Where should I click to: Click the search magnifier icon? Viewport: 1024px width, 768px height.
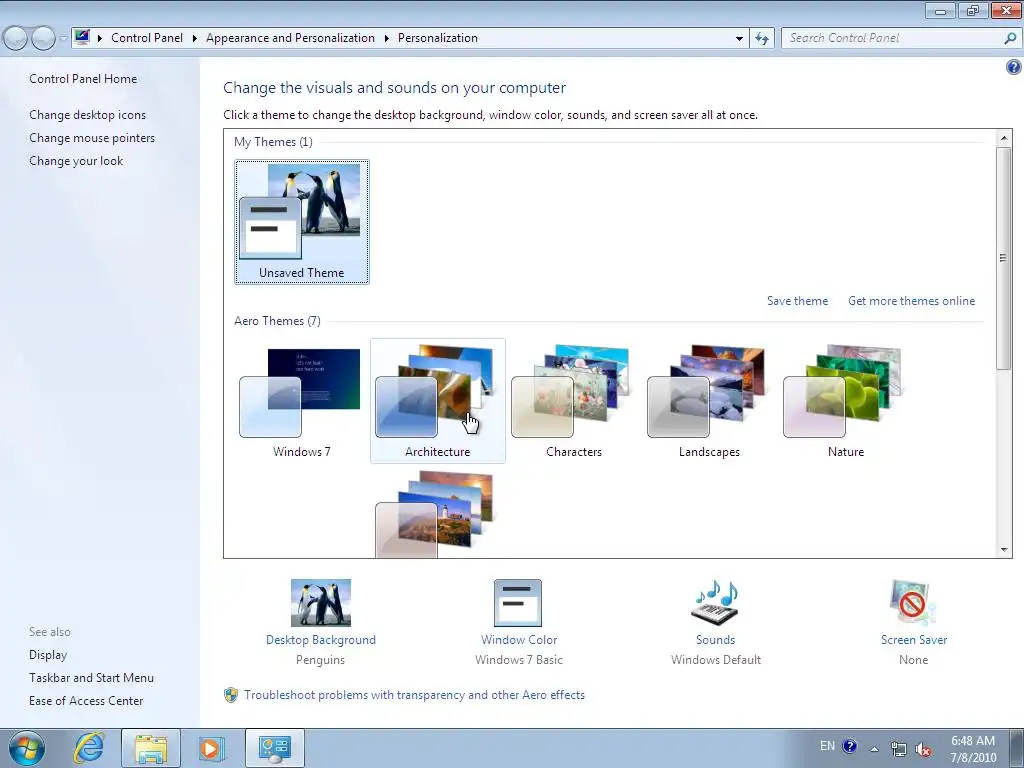pyautogui.click(x=1010, y=38)
